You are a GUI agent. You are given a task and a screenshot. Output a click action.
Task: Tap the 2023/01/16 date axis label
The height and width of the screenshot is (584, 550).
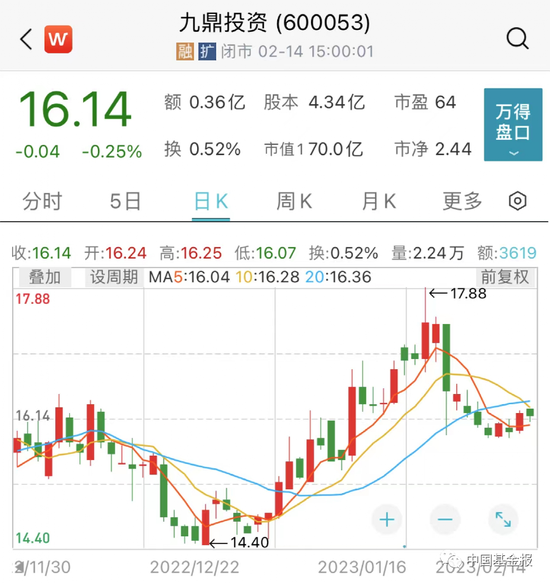coord(362,568)
